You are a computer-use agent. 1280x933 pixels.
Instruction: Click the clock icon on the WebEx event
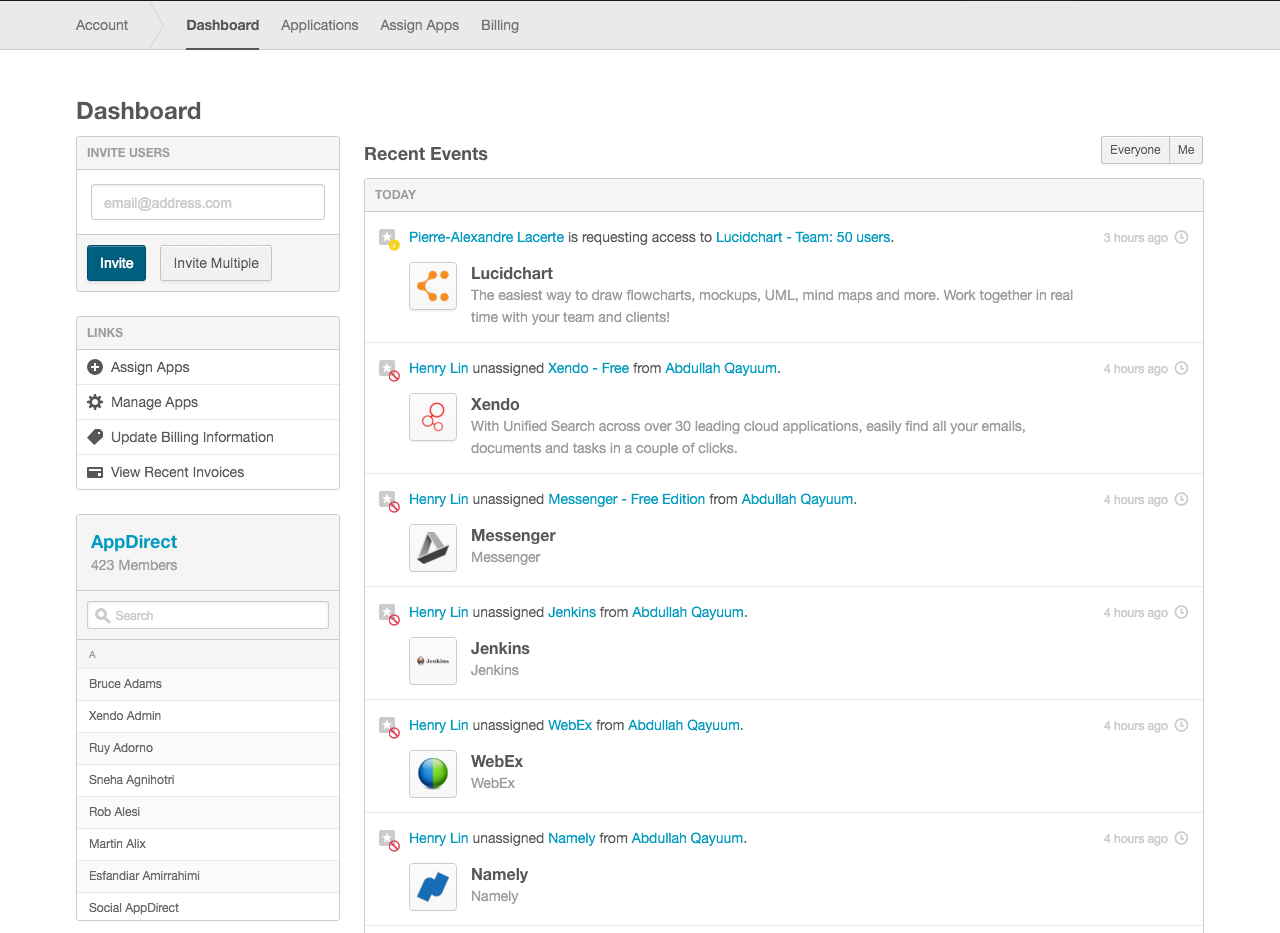[1181, 725]
